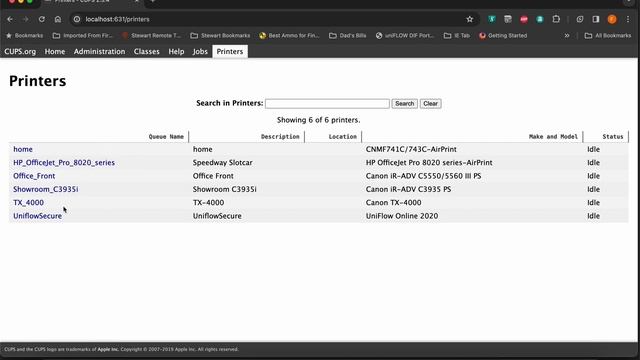The image size is (640, 360).
Task: Sort by the Queue Name column header
Action: 166,137
